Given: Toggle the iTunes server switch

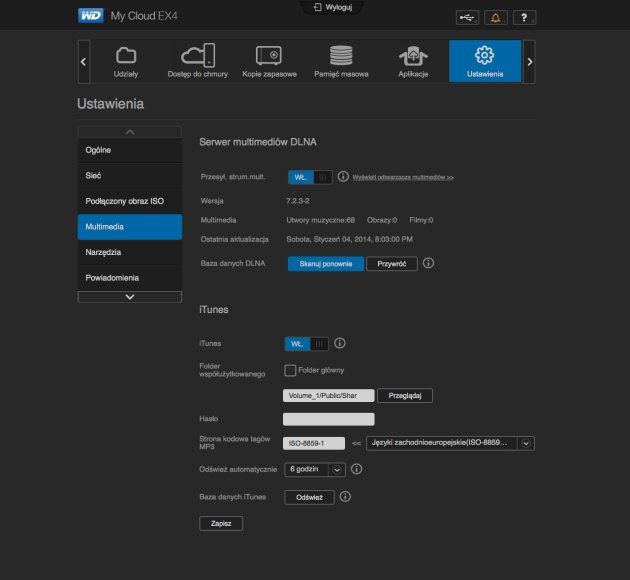Looking at the screenshot, I should [x=307, y=344].
